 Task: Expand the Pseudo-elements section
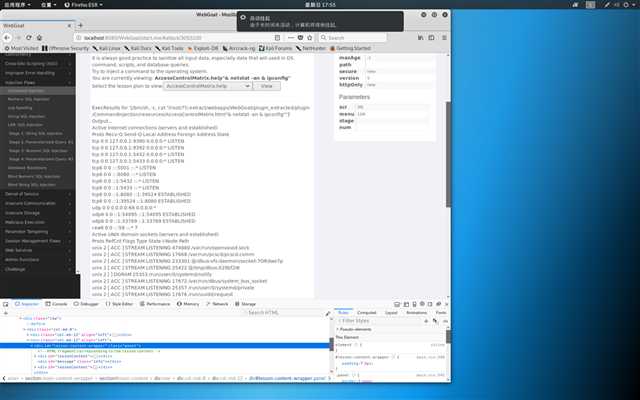355,329
